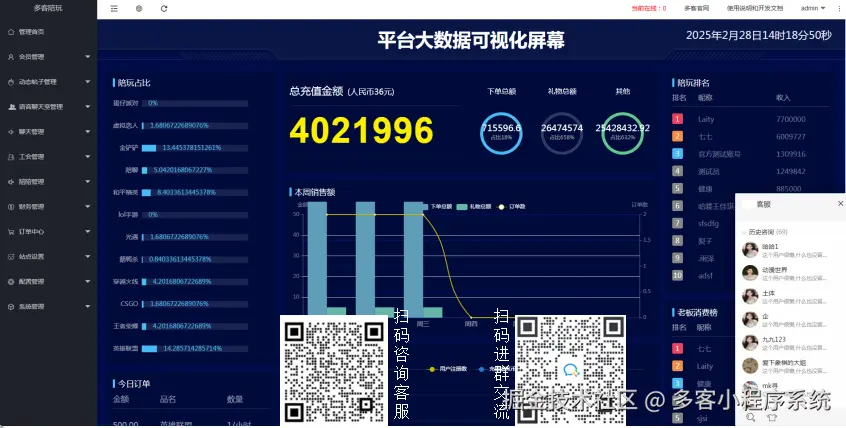
Task: Click the avatar of 九九123
Action: tap(750, 343)
